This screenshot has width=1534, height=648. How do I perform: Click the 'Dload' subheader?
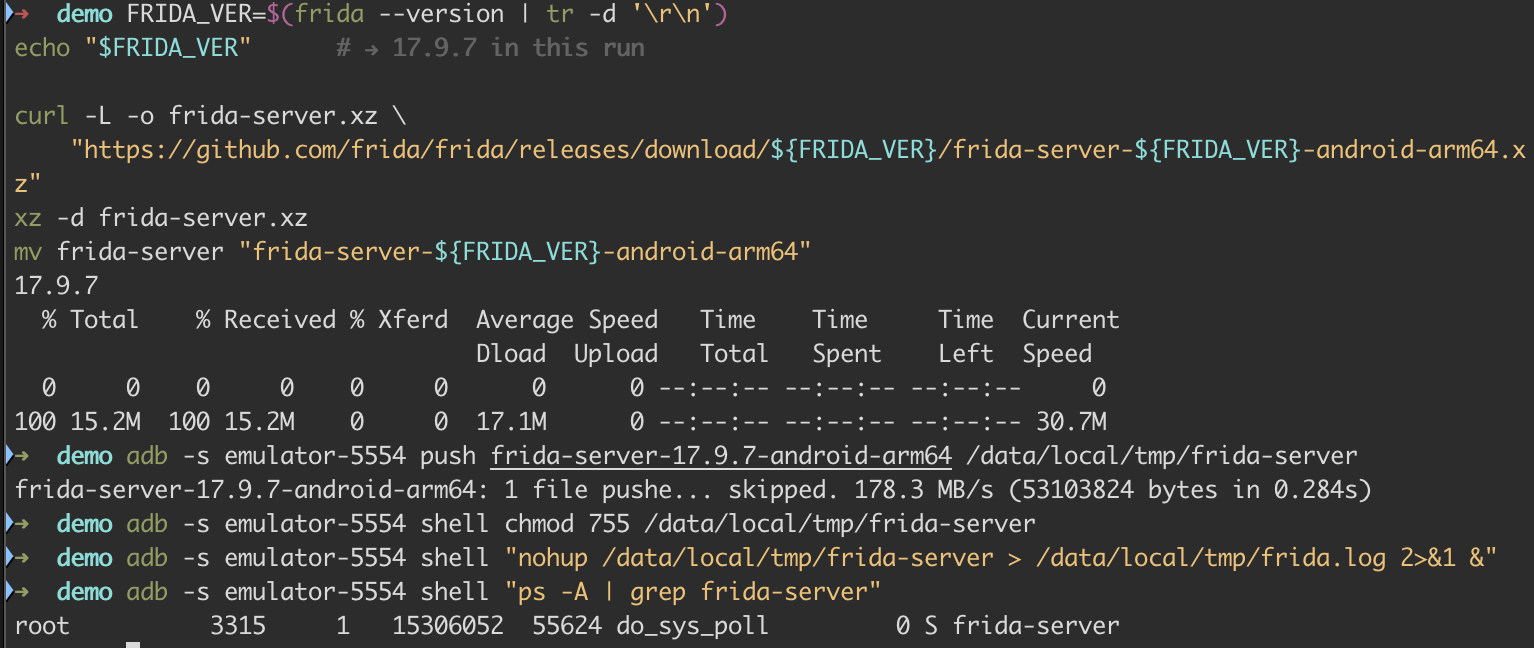pyautogui.click(x=511, y=354)
